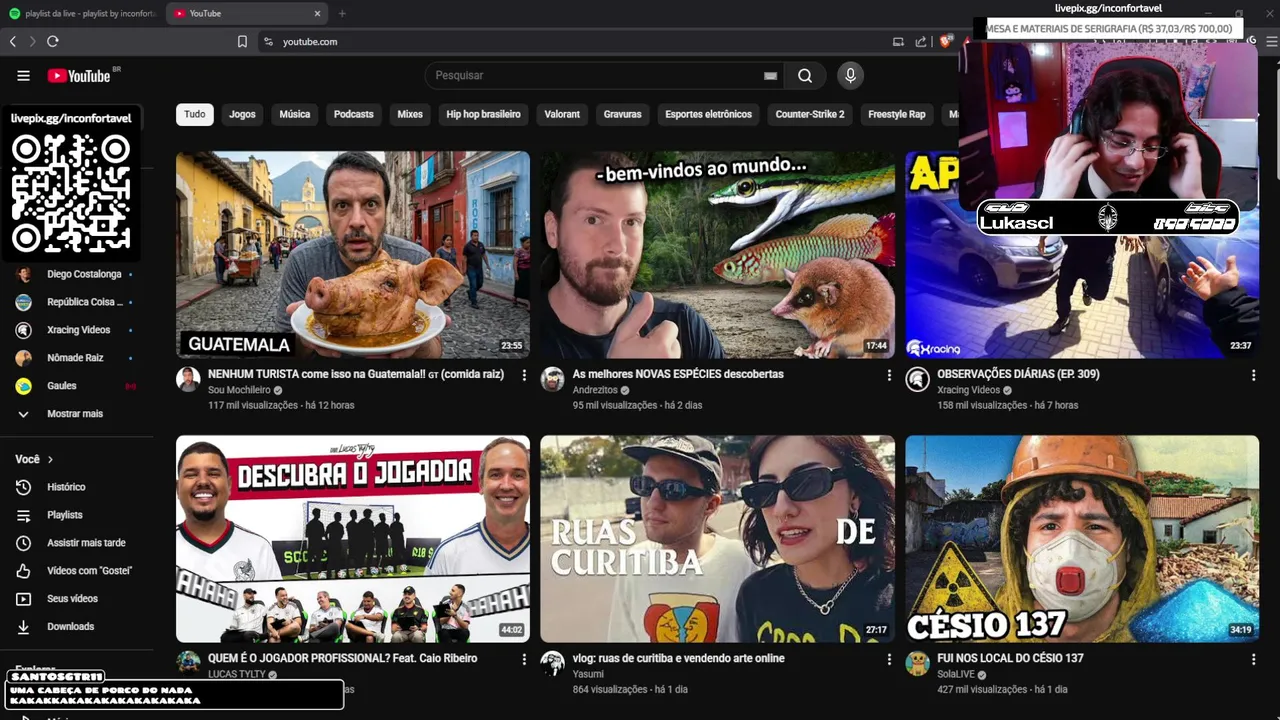Open options menu for CÉSIO 137 video
This screenshot has height=720, width=1280.
(1253, 659)
